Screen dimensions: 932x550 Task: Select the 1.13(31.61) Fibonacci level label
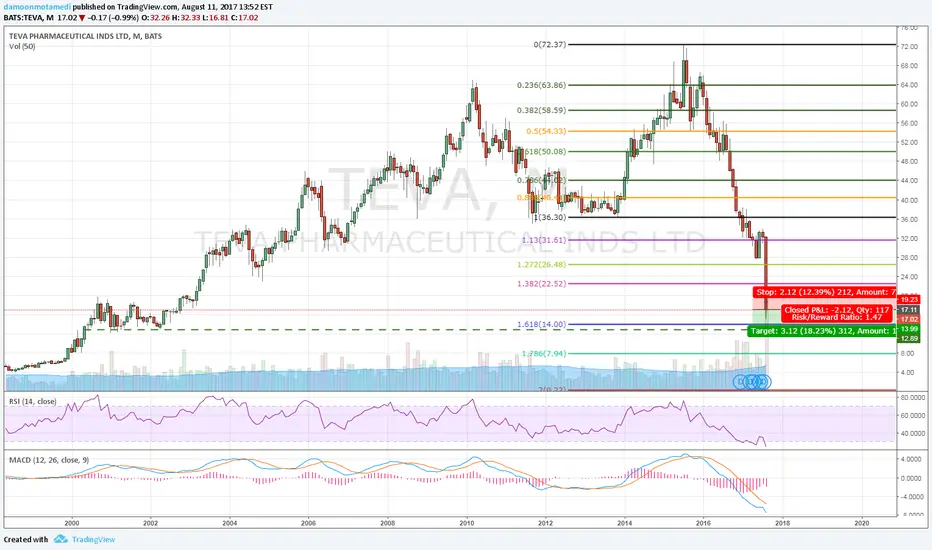pyautogui.click(x=544, y=240)
